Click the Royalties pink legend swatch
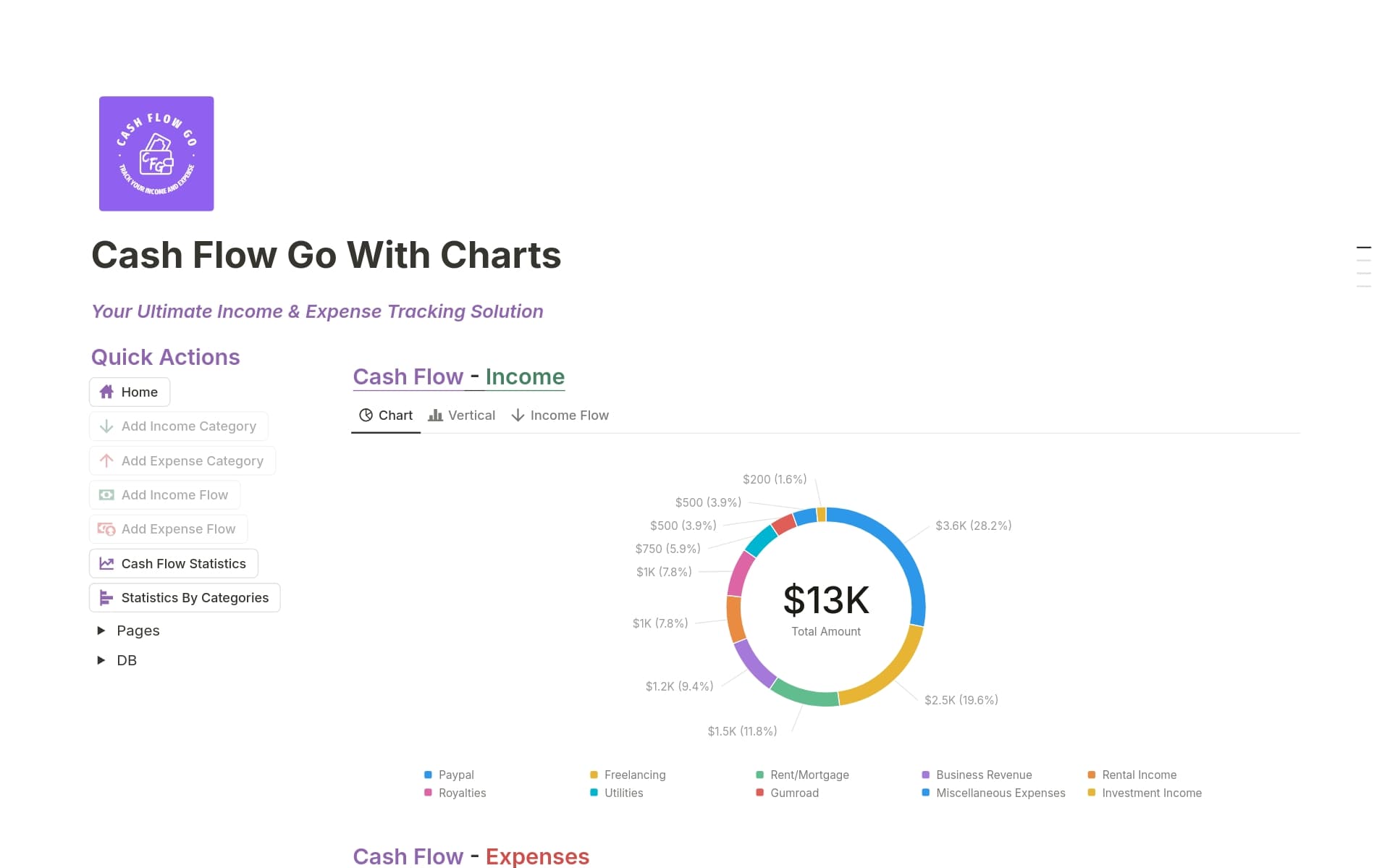Screen dimensions: 1390x868 [428, 793]
